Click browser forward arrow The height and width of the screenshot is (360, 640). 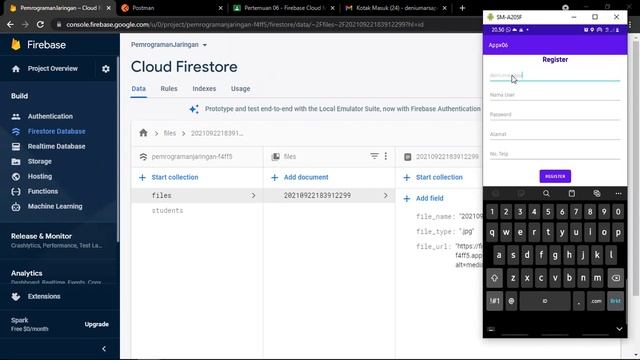(25, 24)
